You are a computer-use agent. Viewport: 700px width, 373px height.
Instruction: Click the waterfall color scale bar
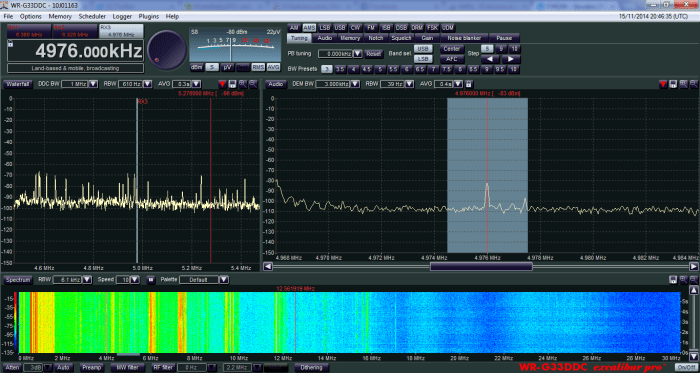pyautogui.click(x=16, y=322)
